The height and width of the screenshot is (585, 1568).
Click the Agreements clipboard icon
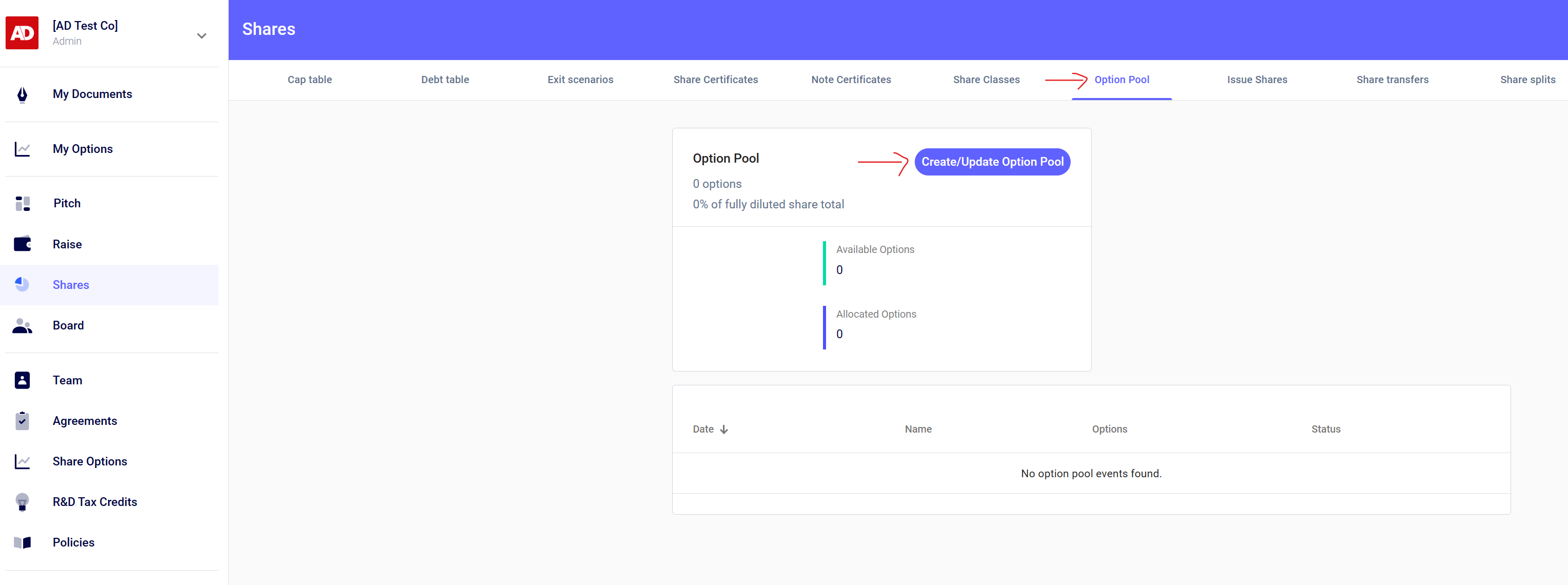[x=22, y=421]
